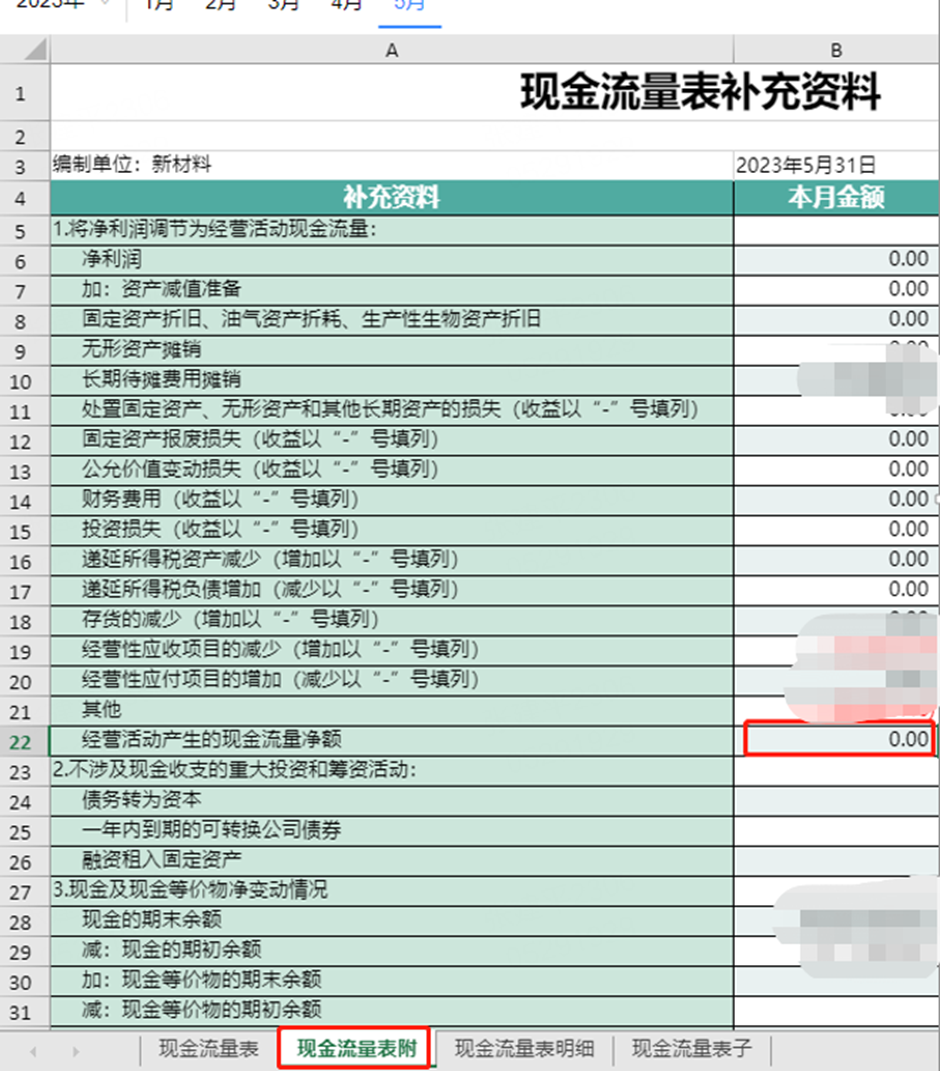940x1071 pixels.
Task: Click the 本月金额 header cell
Action: (x=836, y=198)
